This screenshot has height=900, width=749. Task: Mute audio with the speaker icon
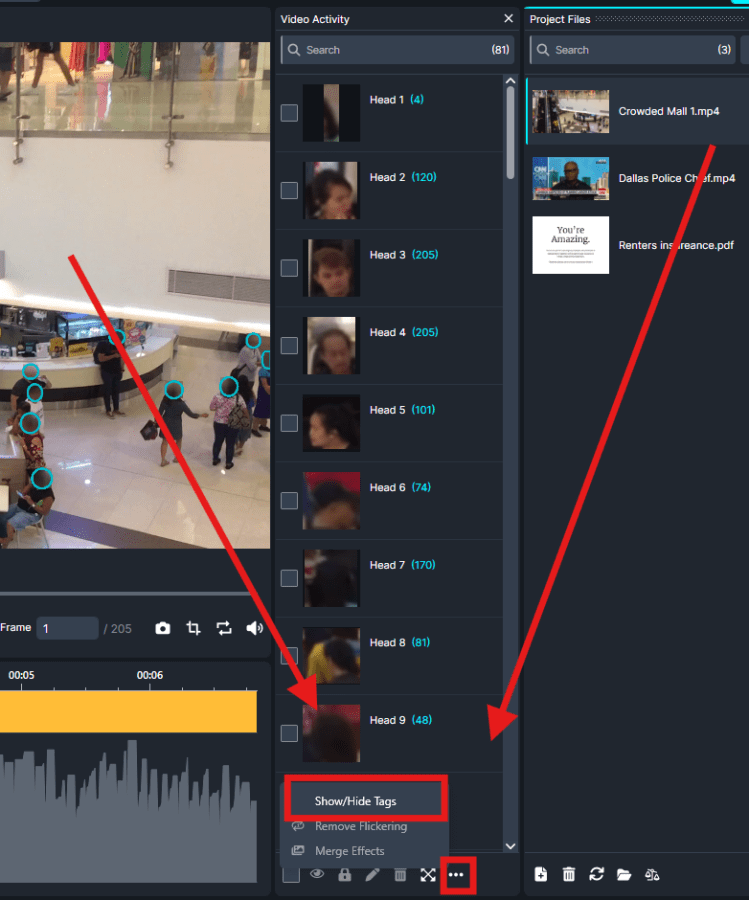click(254, 628)
